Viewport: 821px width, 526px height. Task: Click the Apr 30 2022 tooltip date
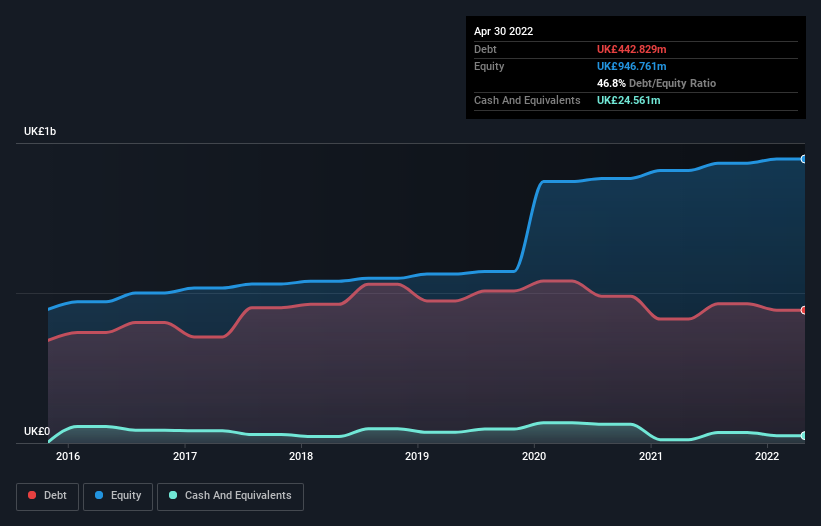(504, 31)
